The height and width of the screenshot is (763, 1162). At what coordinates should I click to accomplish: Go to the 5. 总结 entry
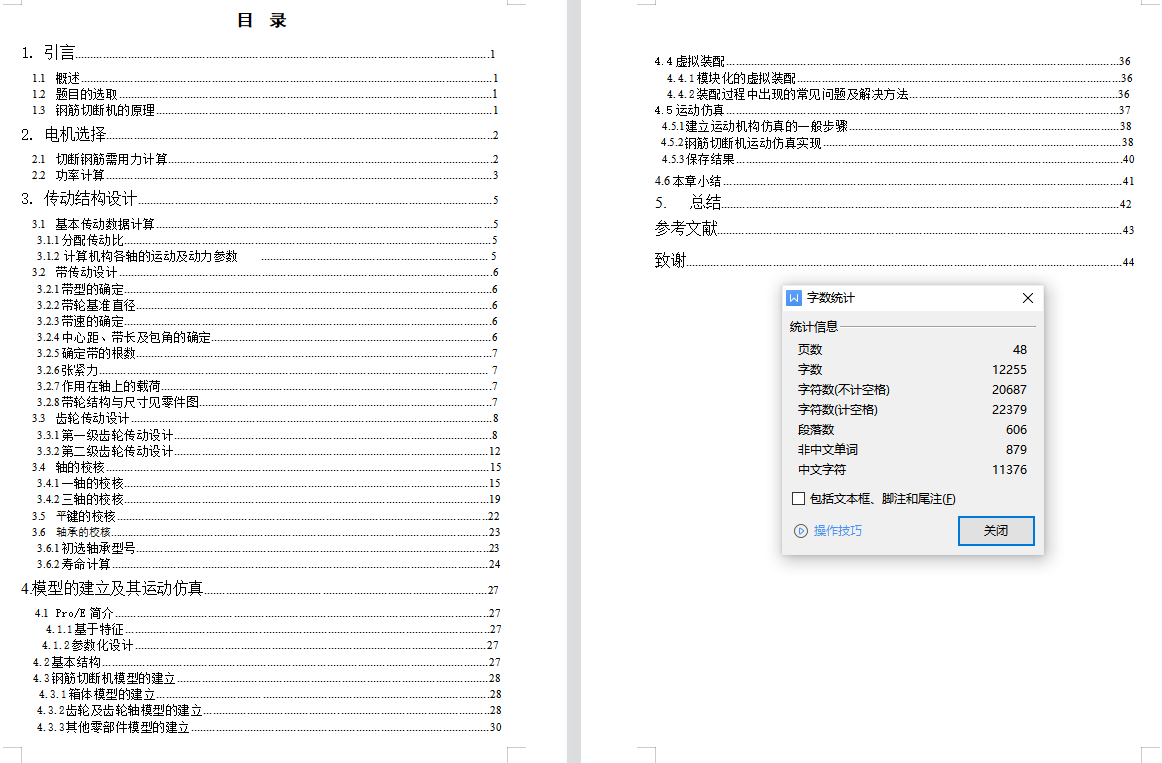[688, 203]
